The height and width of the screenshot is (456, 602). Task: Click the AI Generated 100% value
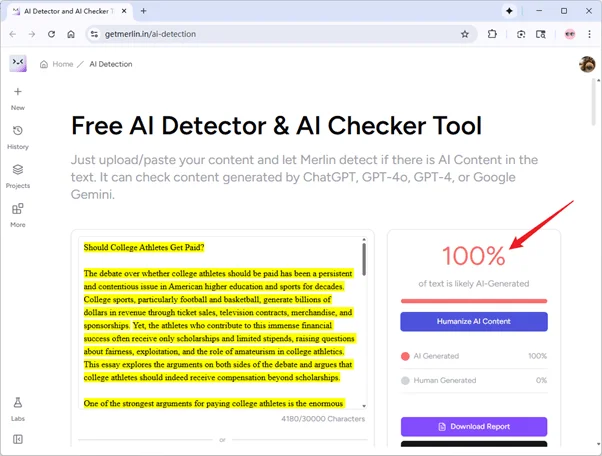point(537,356)
